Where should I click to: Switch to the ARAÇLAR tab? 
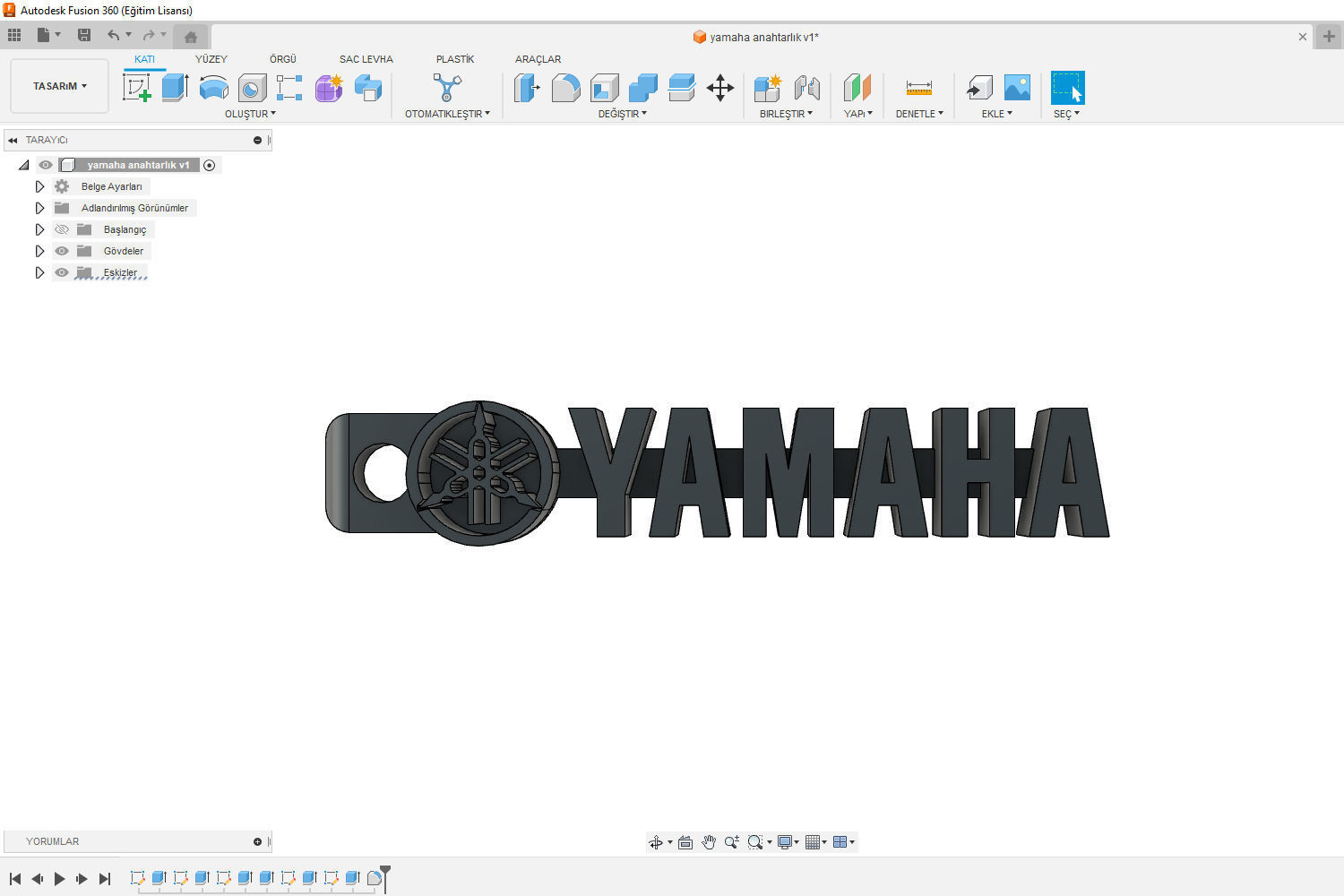pyautogui.click(x=538, y=59)
